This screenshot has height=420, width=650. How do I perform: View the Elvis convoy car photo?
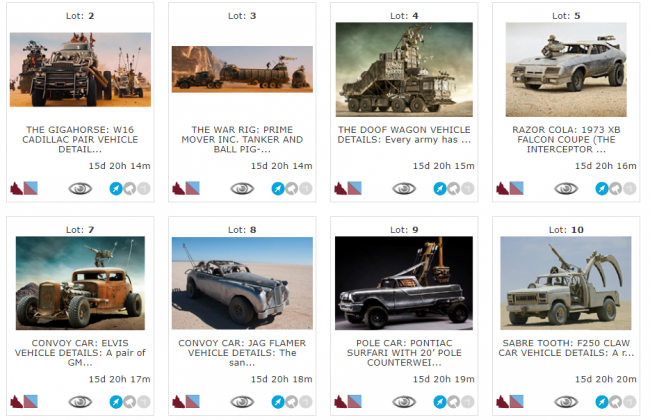coord(80,283)
